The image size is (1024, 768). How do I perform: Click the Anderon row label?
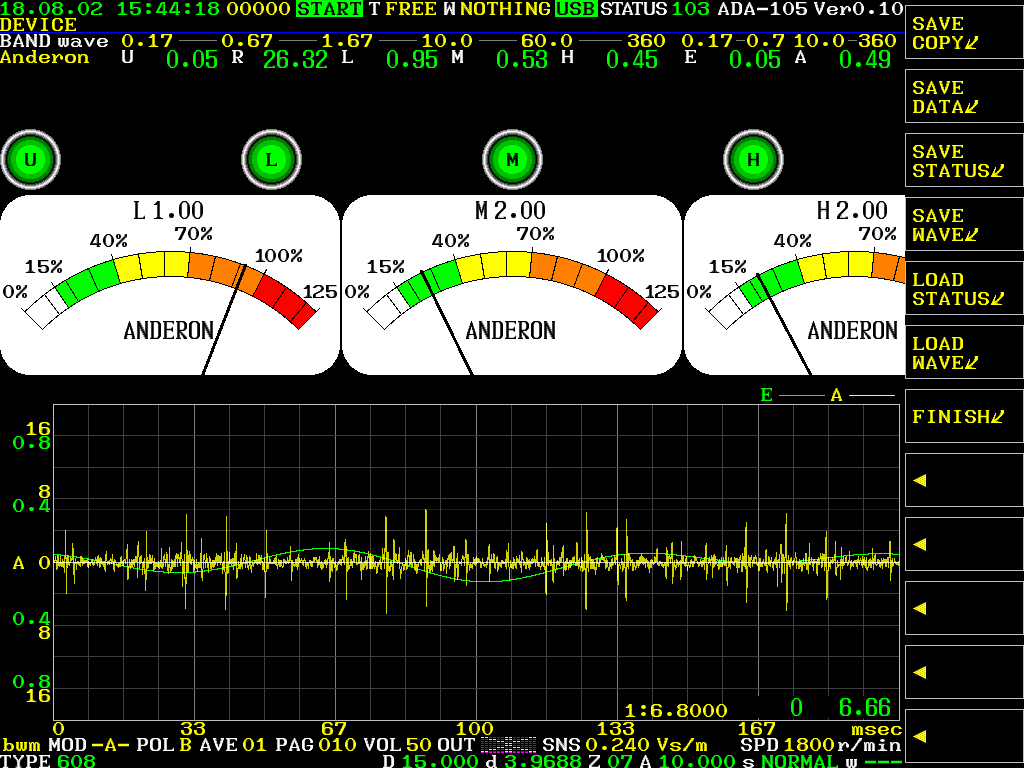pos(44,57)
